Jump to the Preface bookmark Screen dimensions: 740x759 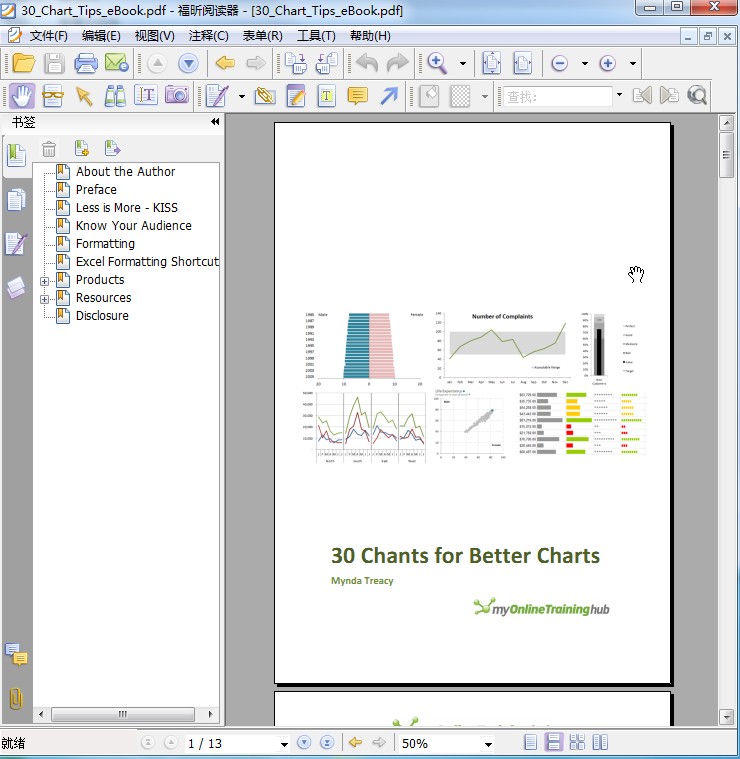96,190
